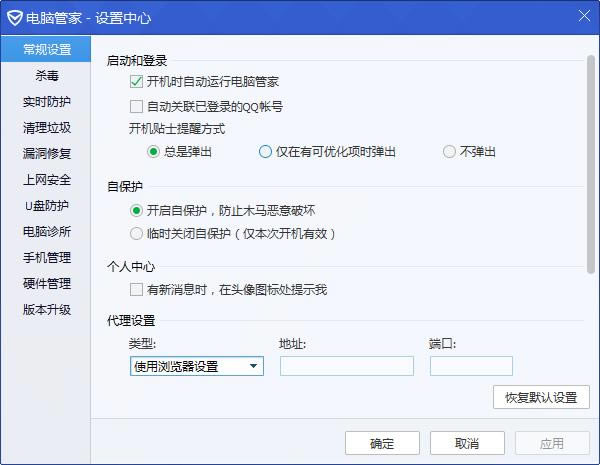Screen dimensions: 600x465
Task: Click the 个人中心 section heading
Action: coord(131,266)
